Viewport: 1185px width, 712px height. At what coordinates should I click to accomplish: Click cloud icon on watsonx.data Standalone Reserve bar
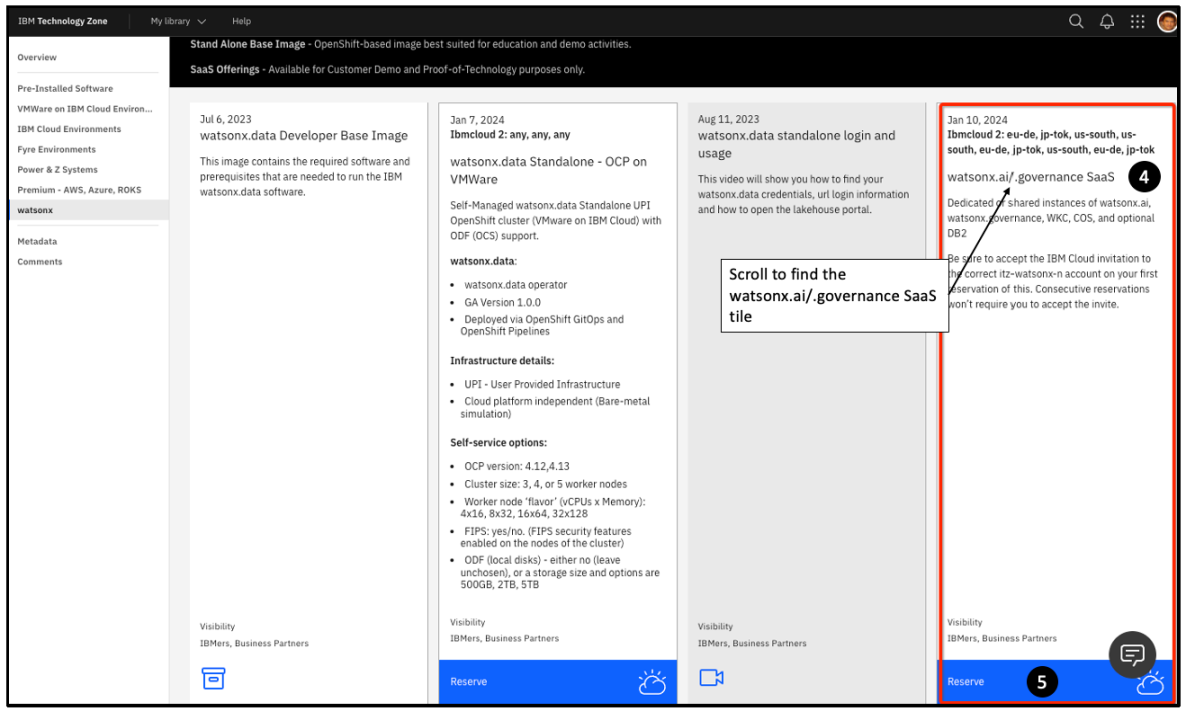tap(651, 683)
